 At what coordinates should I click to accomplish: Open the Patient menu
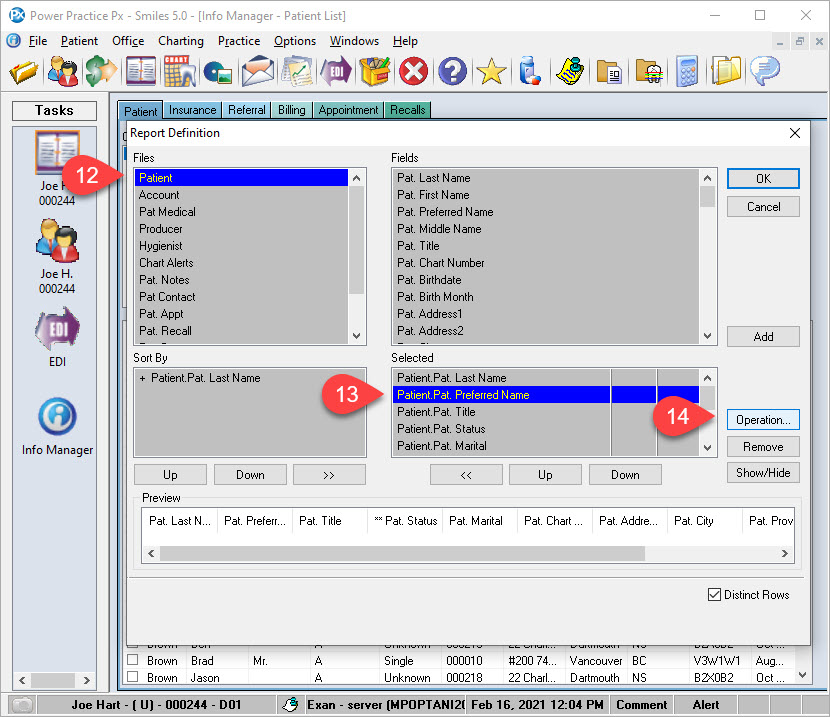point(79,41)
